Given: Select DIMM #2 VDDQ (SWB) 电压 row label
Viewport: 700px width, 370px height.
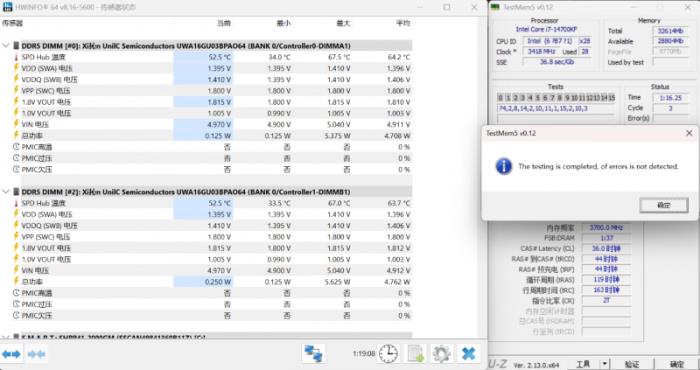Looking at the screenshot, I should (50, 225).
